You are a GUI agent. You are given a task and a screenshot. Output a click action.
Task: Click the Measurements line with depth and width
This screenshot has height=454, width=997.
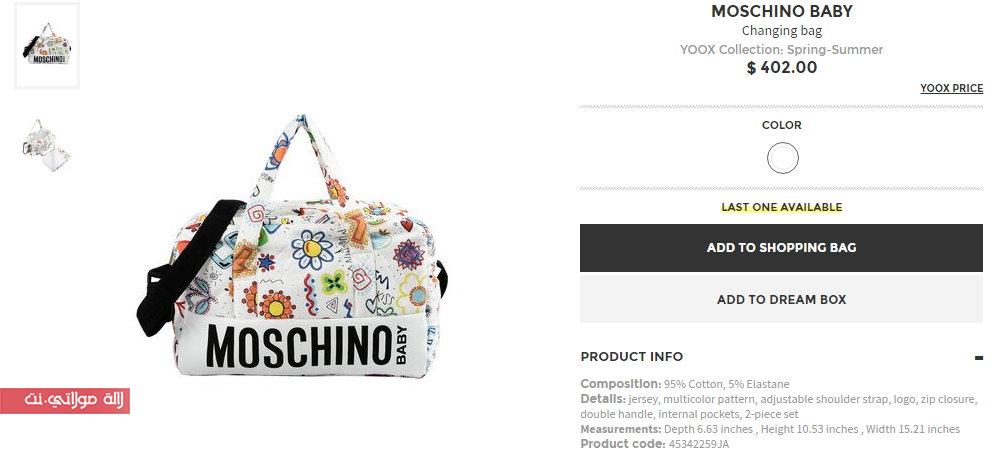click(x=770, y=429)
